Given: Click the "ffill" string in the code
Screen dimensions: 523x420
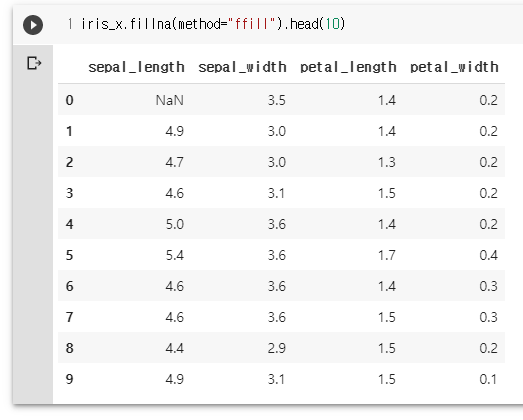Looking at the screenshot, I should coord(251,24).
